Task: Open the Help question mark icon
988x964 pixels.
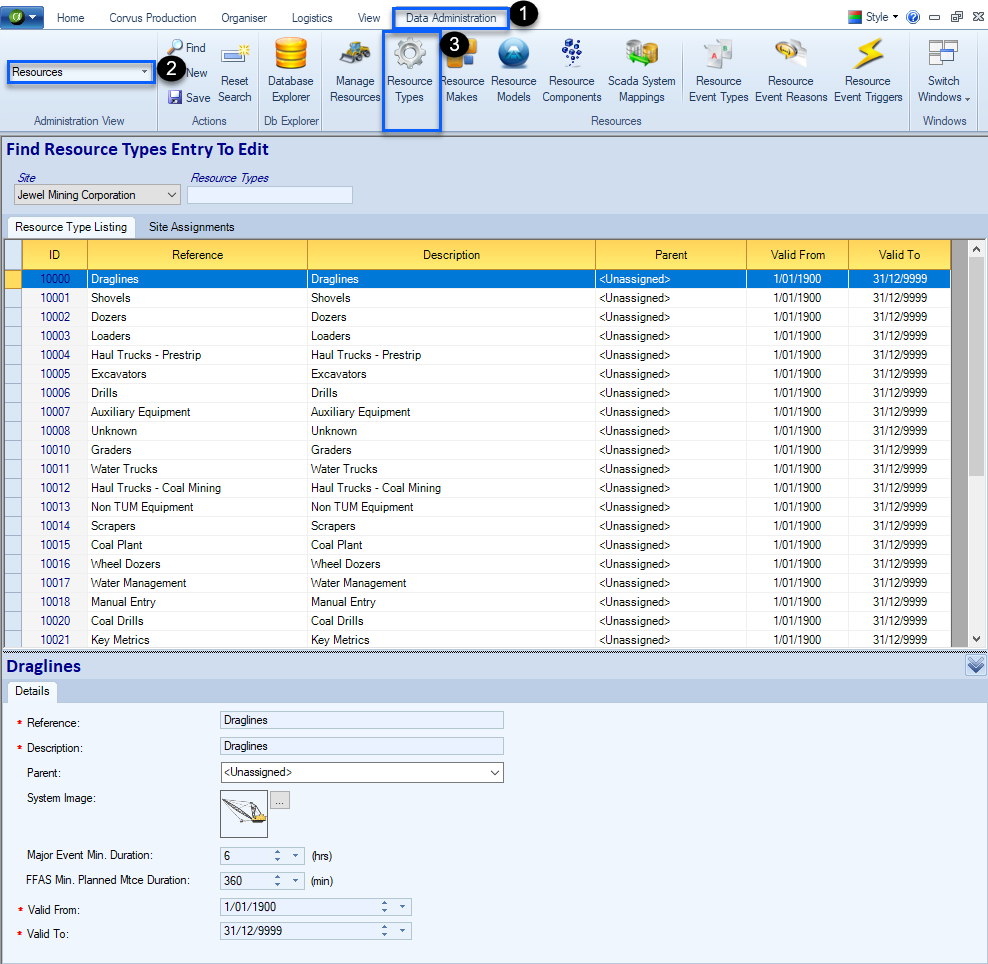Action: click(912, 18)
